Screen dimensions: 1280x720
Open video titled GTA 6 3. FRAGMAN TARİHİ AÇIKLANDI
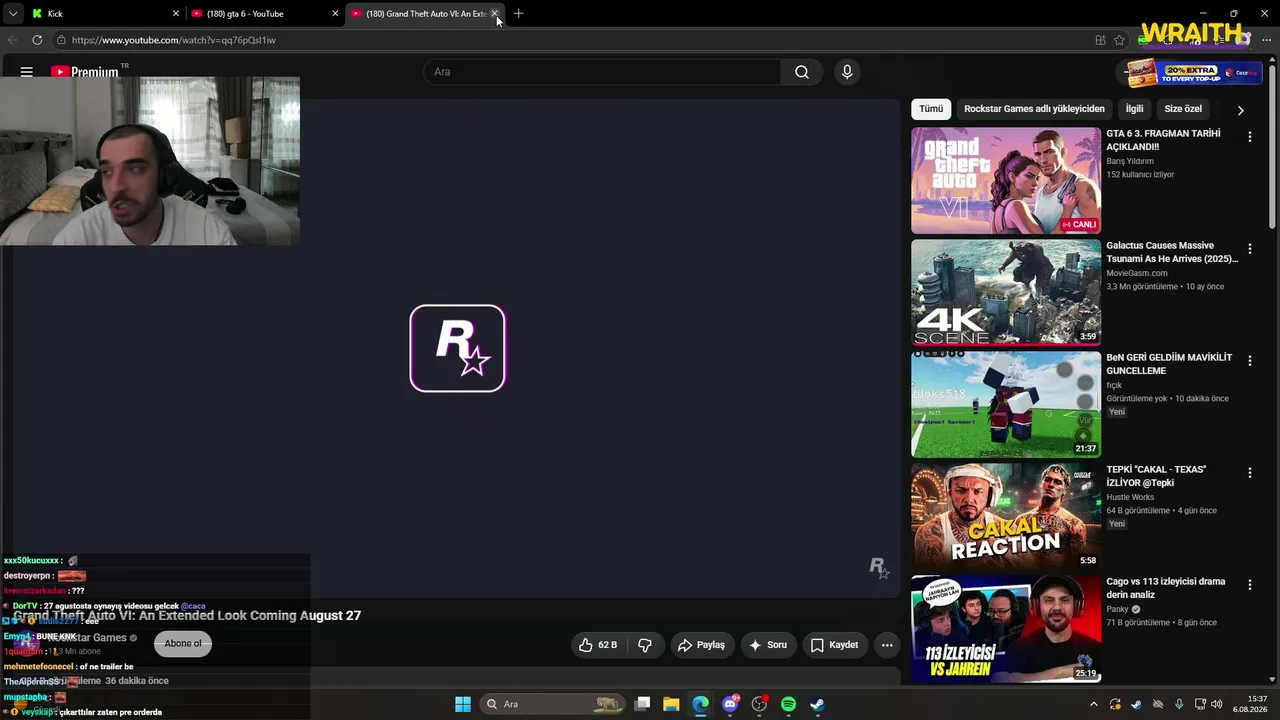(x=1163, y=140)
